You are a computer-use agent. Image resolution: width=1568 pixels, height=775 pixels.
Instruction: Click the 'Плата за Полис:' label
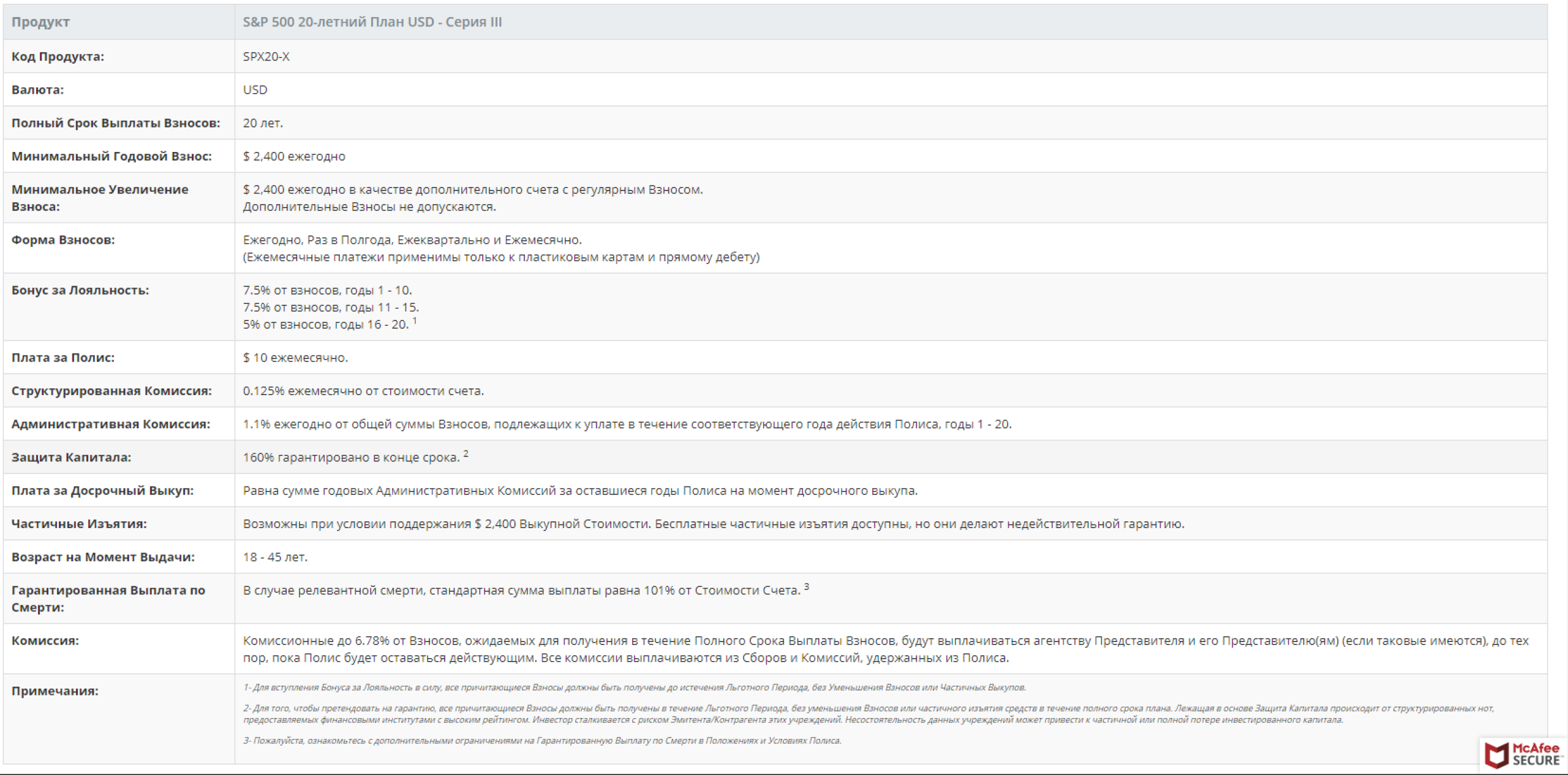tap(63, 357)
